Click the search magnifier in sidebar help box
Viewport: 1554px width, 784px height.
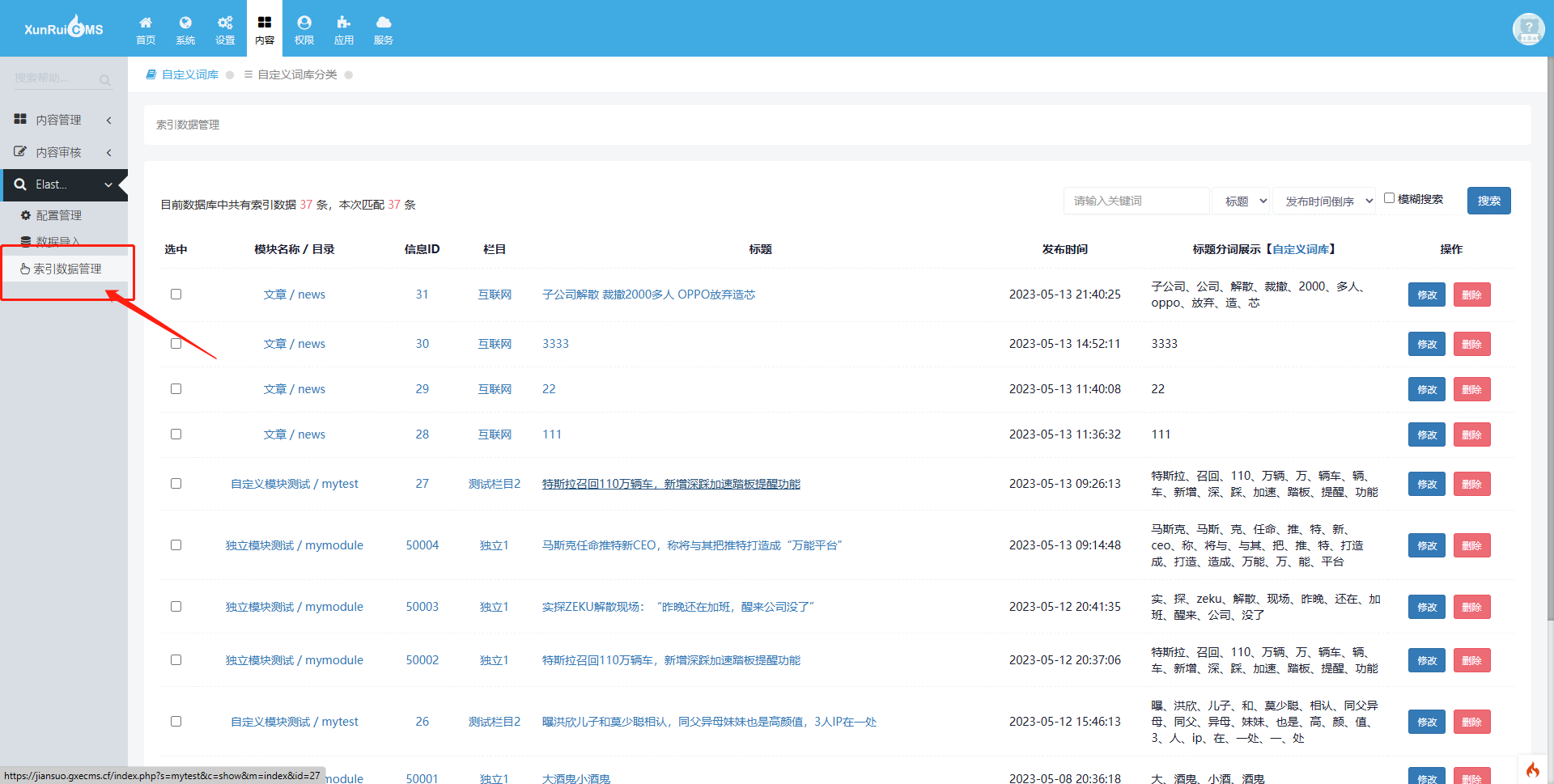pyautogui.click(x=105, y=80)
